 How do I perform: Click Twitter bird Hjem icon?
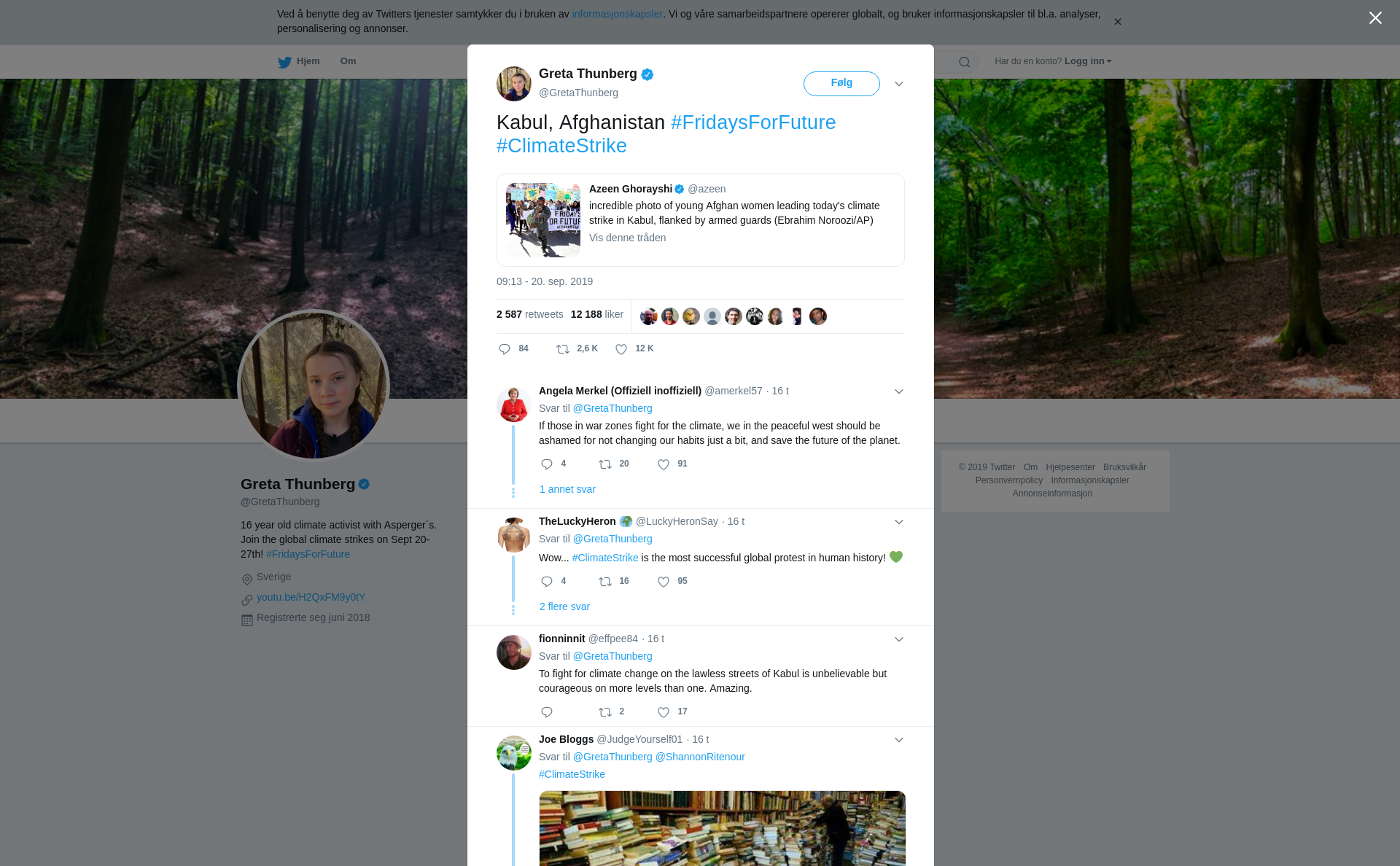pyautogui.click(x=285, y=62)
